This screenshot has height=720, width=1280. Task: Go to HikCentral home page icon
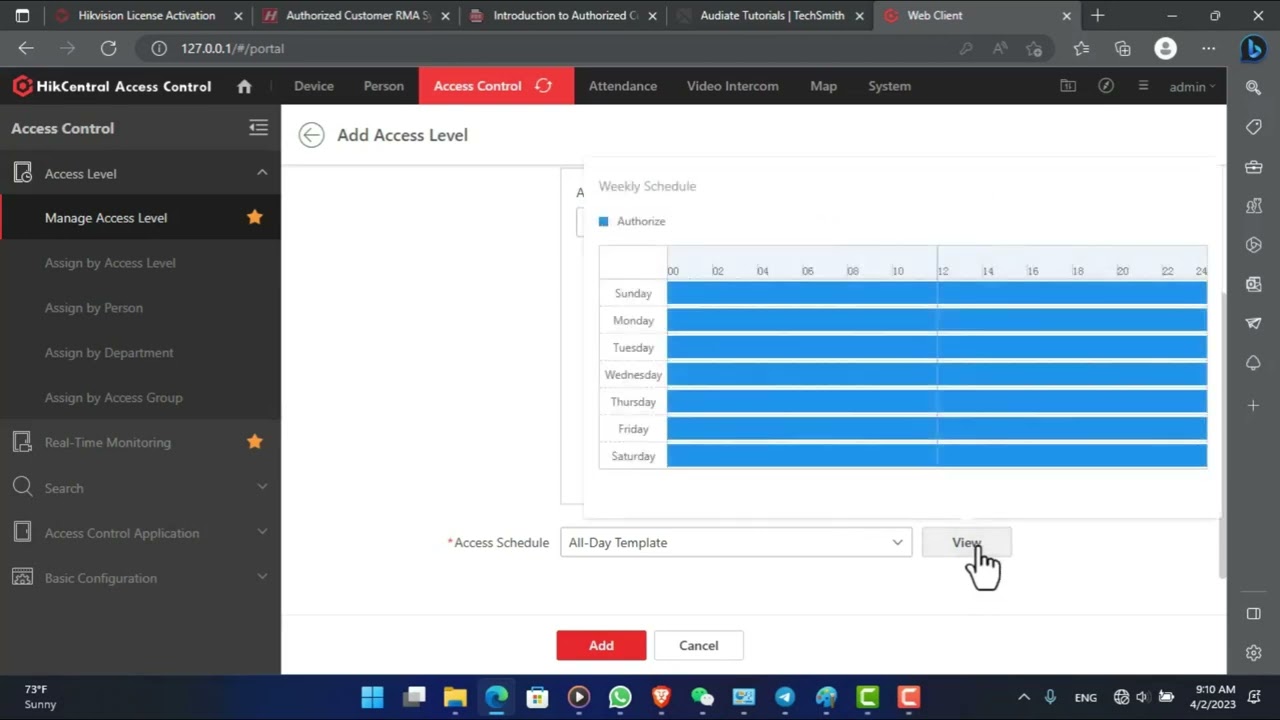tap(244, 86)
